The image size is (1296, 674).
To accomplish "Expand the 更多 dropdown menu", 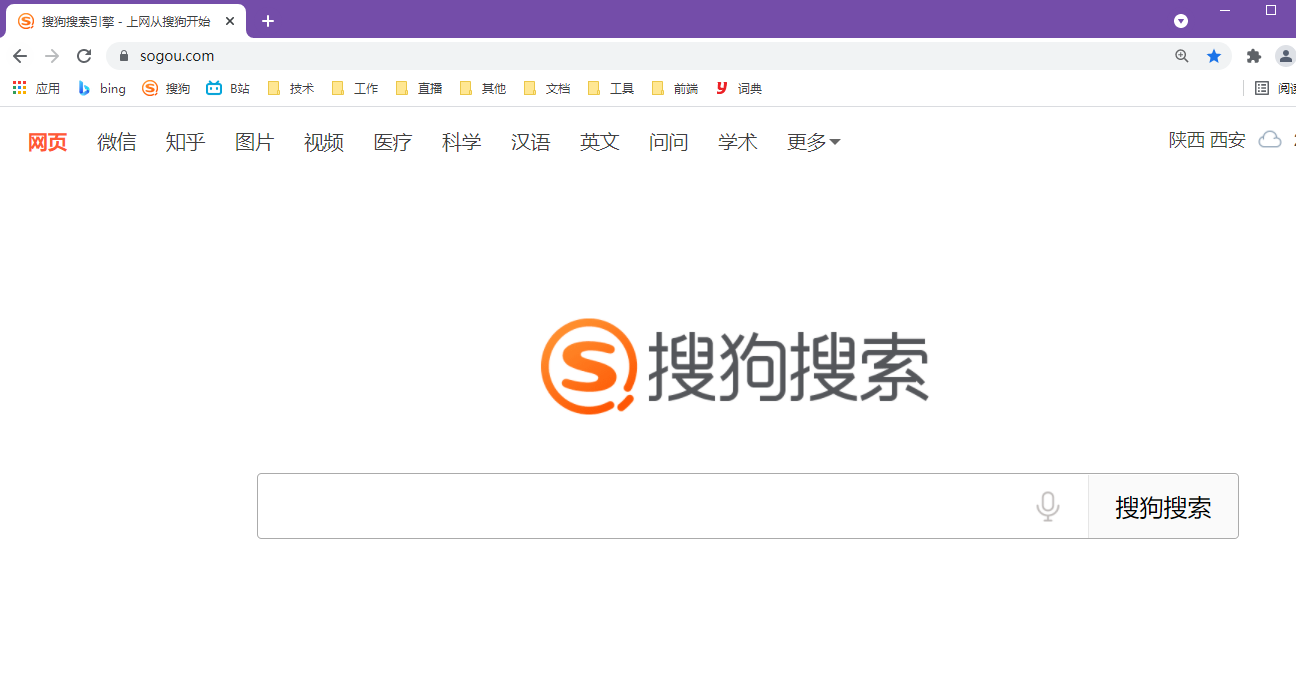I will coord(813,142).
